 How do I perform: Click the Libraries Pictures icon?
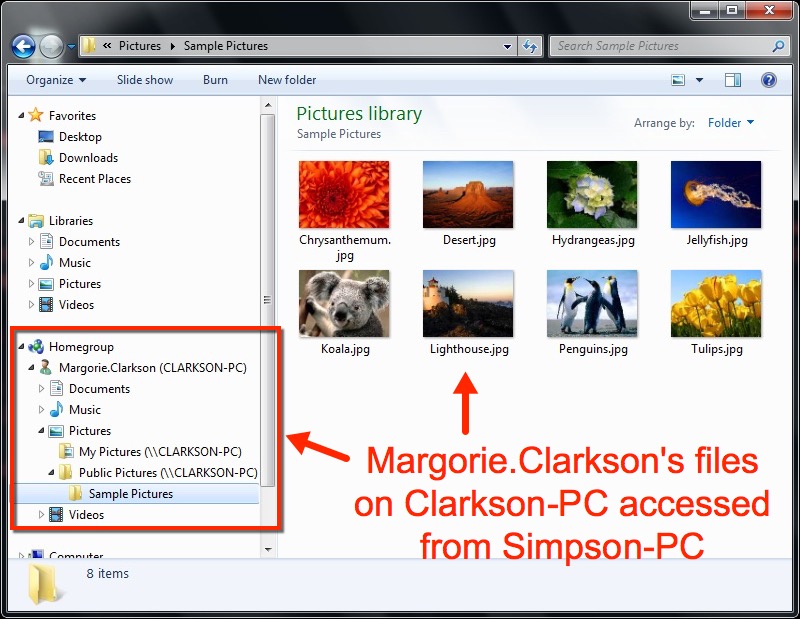pos(46,284)
